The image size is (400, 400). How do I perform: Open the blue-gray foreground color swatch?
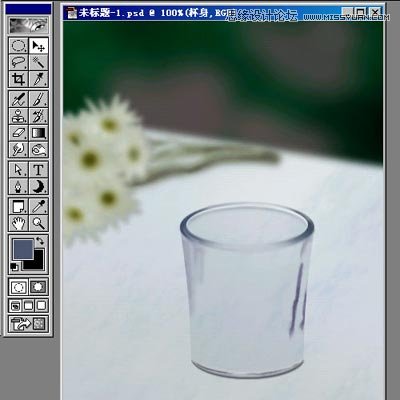[23, 249]
